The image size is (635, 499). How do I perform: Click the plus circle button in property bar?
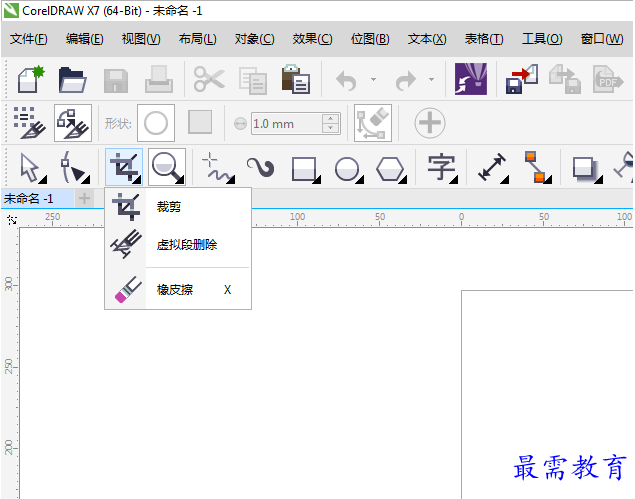[x=430, y=123]
